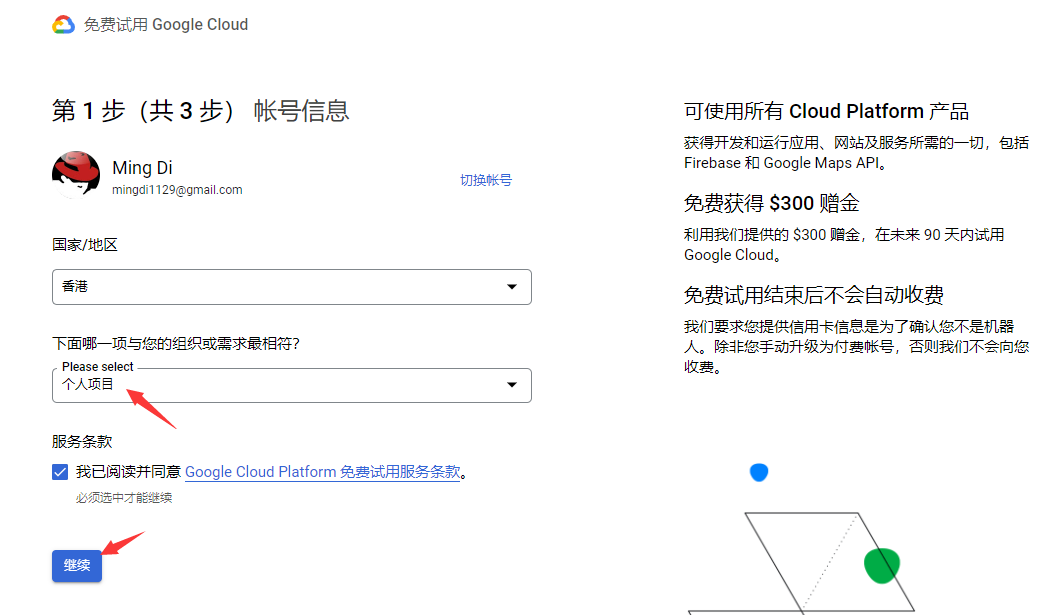This screenshot has width=1059, height=615.
Task: Click the 下面哪一项与您的组织或需求最相符 question
Action: (176, 344)
